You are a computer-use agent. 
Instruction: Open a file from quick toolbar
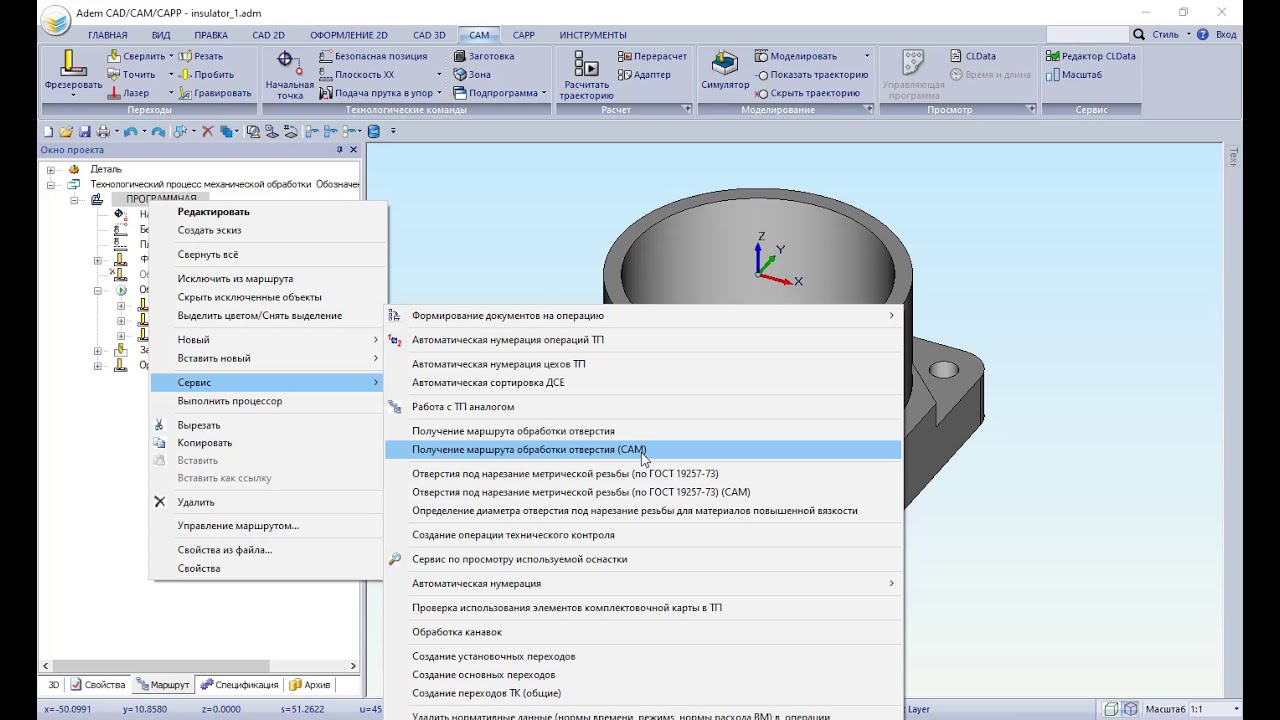(66, 131)
